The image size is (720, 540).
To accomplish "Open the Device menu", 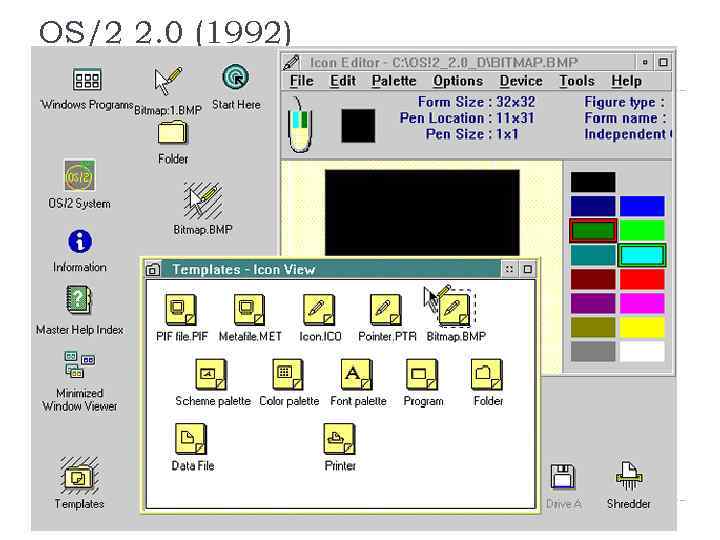I will (521, 81).
